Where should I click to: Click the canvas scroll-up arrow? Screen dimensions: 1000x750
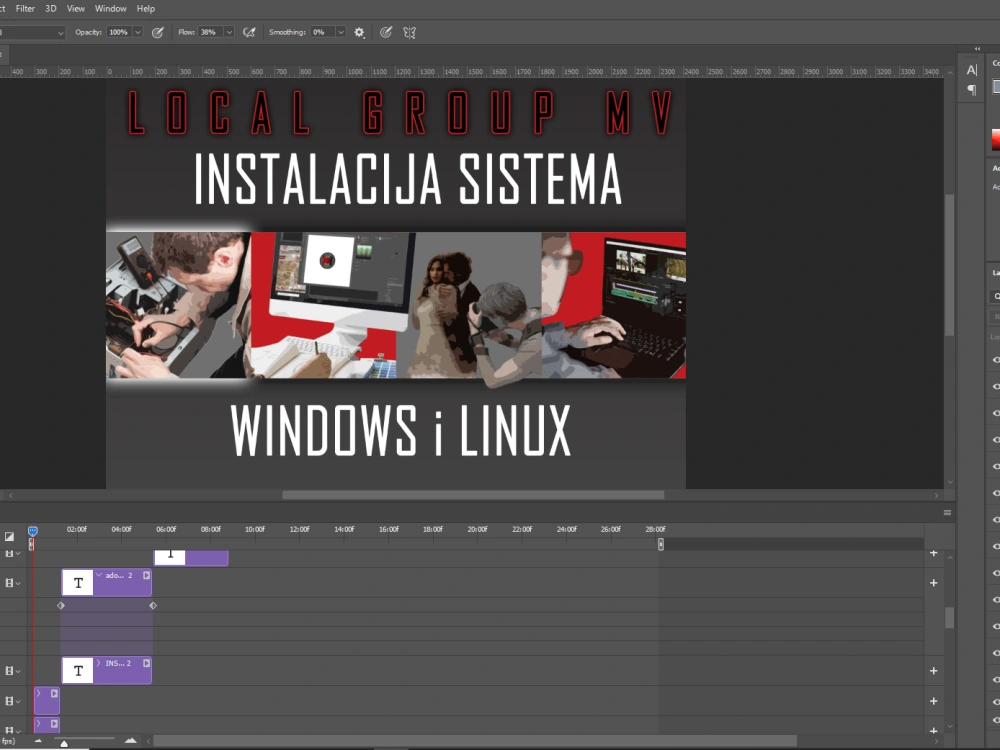[x=950, y=73]
